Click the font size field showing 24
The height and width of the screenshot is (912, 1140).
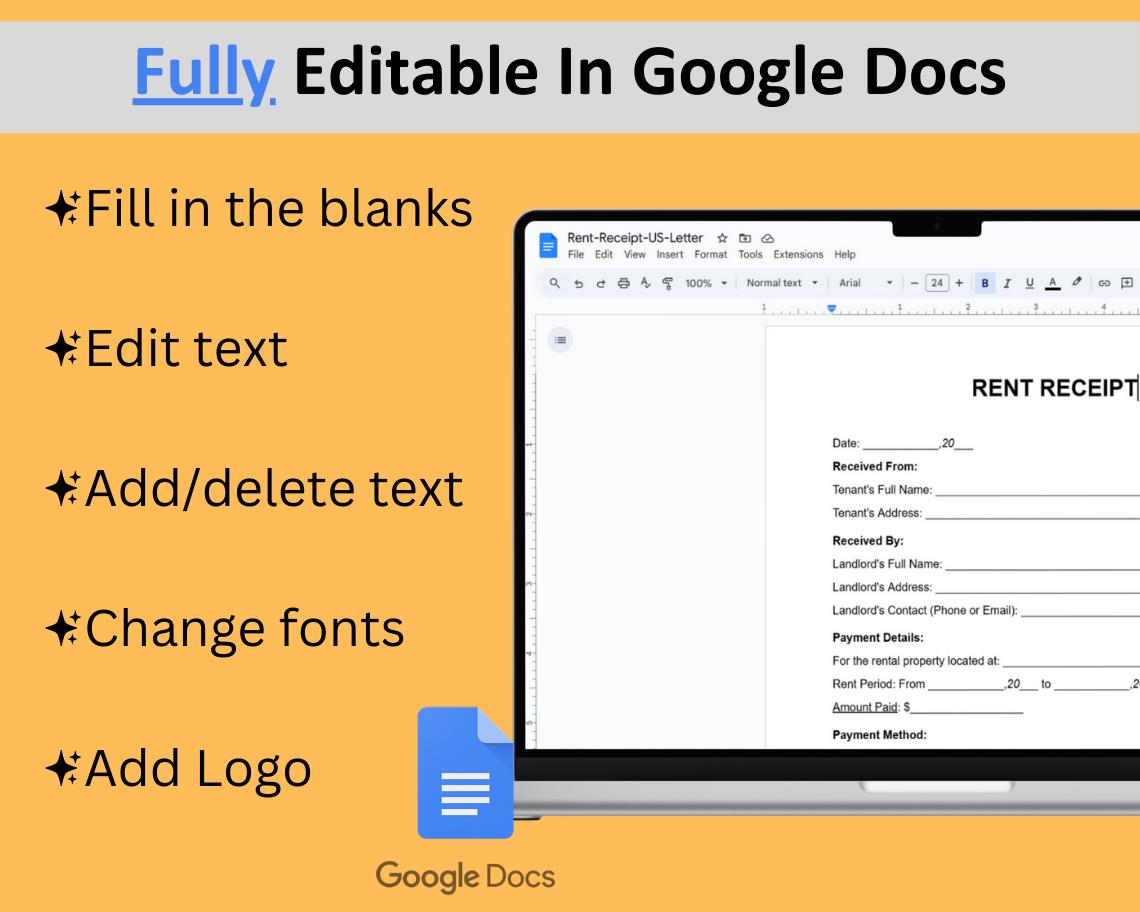click(936, 283)
